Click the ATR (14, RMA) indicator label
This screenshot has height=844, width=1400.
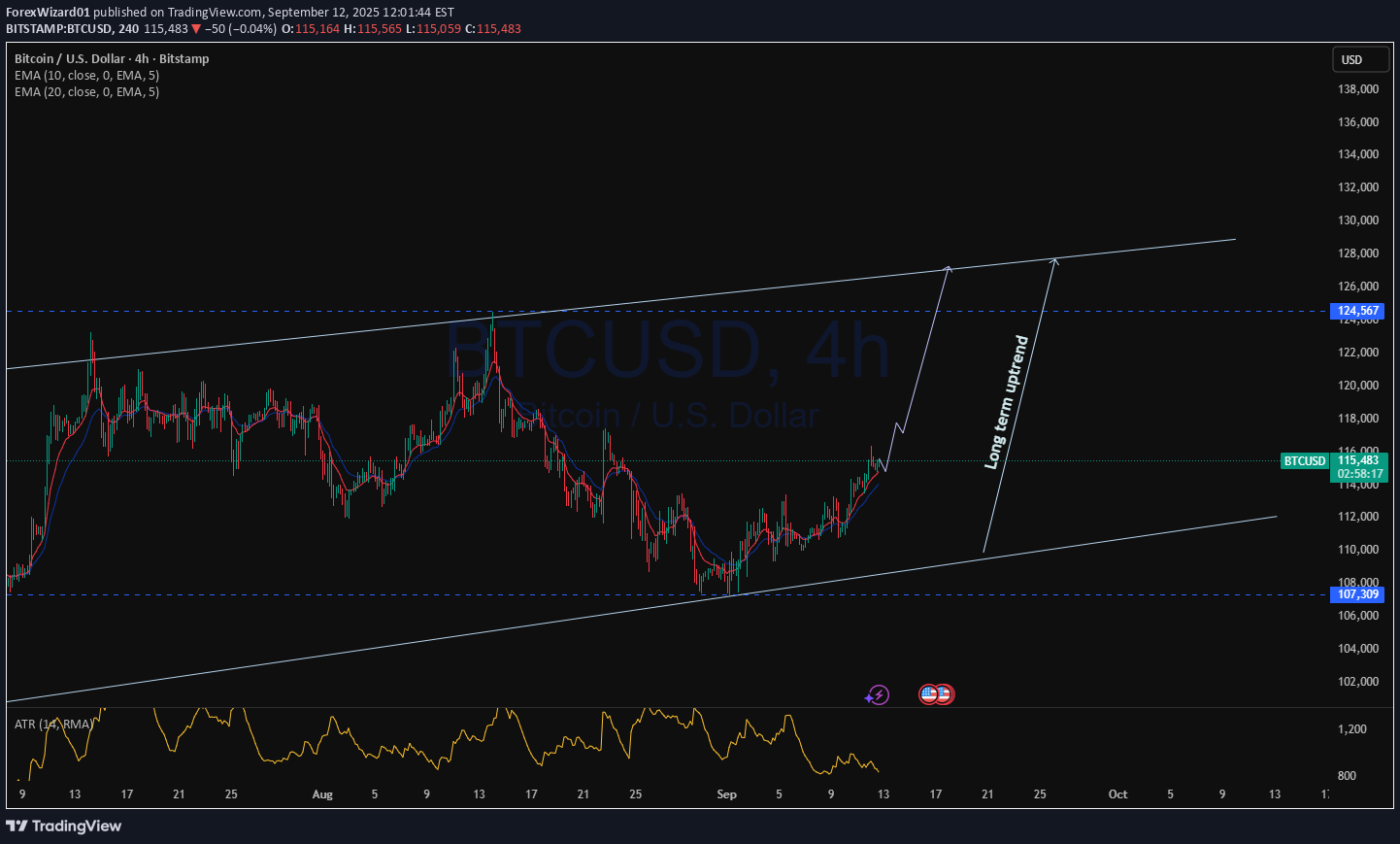(x=53, y=724)
